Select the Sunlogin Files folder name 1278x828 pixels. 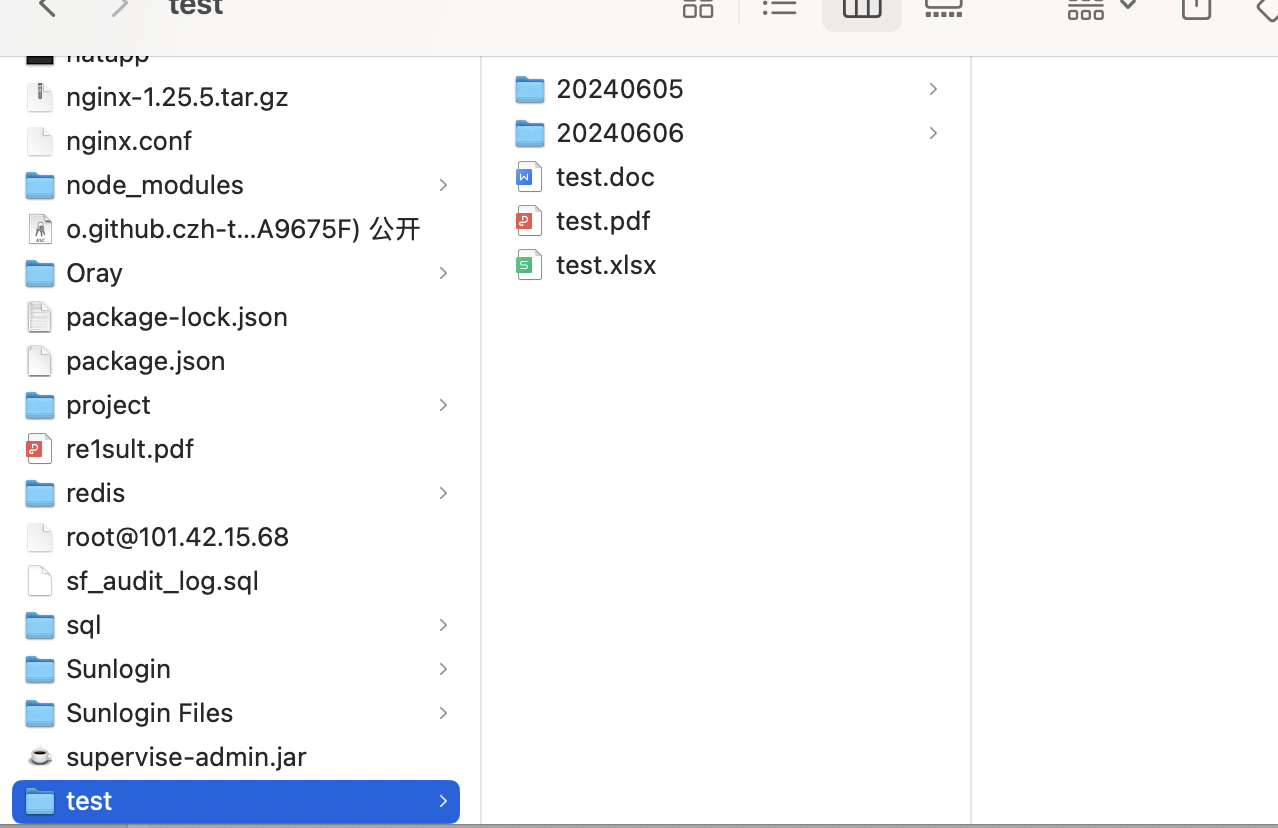(150, 713)
